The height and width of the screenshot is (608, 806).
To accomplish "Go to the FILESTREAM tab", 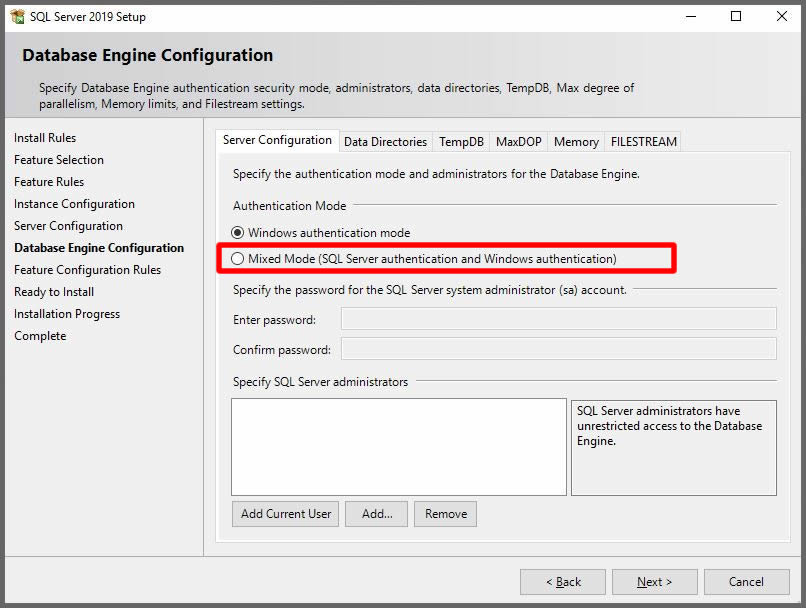I will click(x=643, y=142).
